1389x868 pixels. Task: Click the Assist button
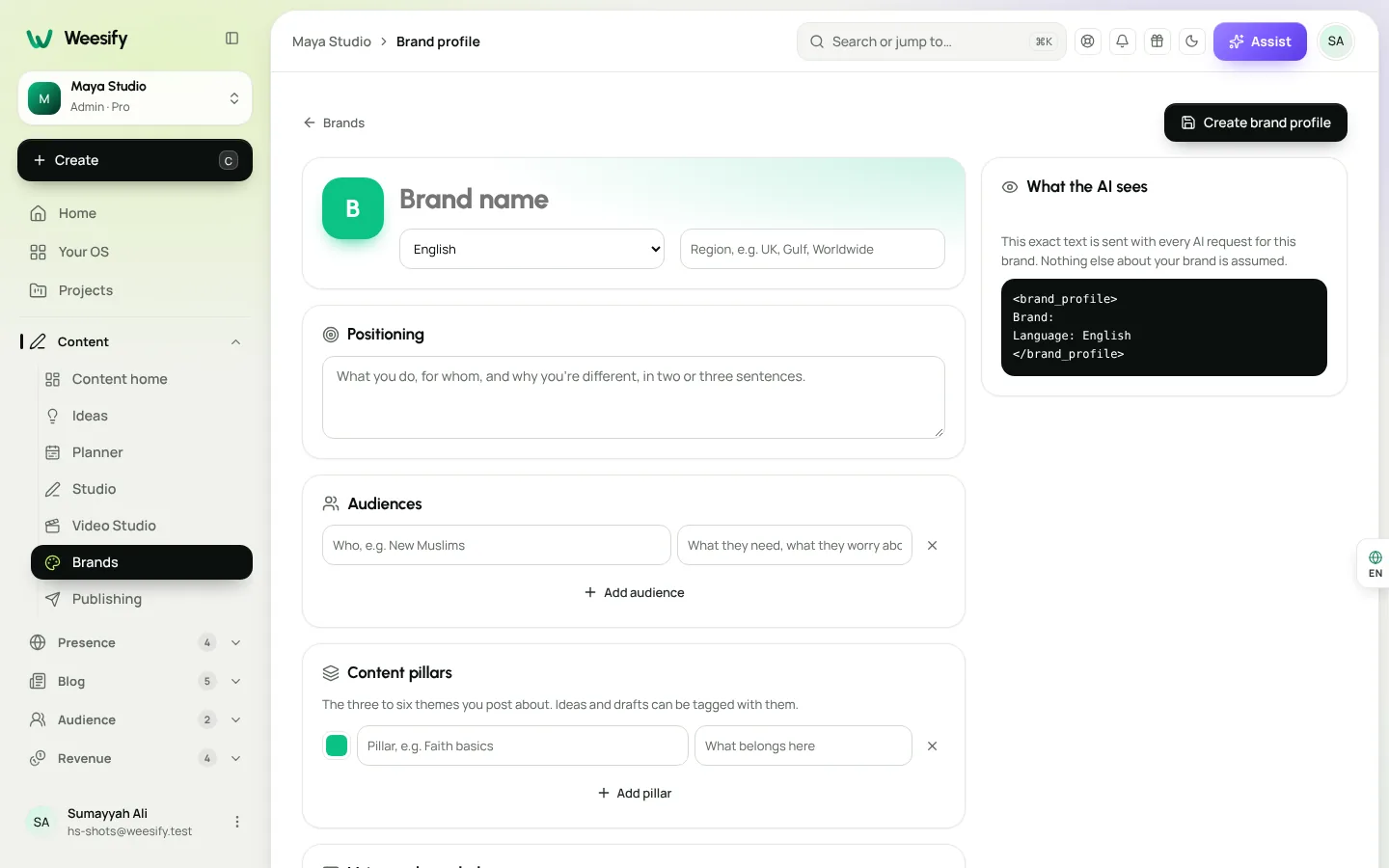1260,41
